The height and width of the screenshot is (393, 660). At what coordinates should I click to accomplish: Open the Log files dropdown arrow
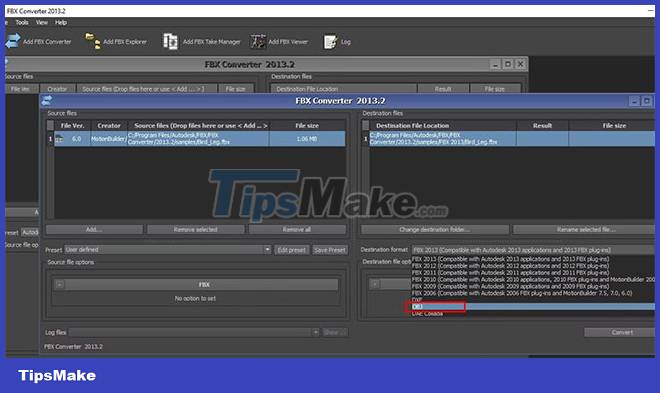[x=315, y=332]
